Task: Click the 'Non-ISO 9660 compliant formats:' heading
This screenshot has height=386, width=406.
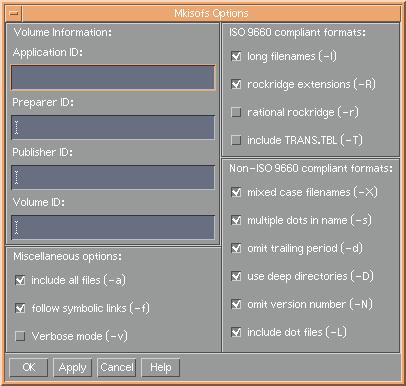Action: click(311, 168)
